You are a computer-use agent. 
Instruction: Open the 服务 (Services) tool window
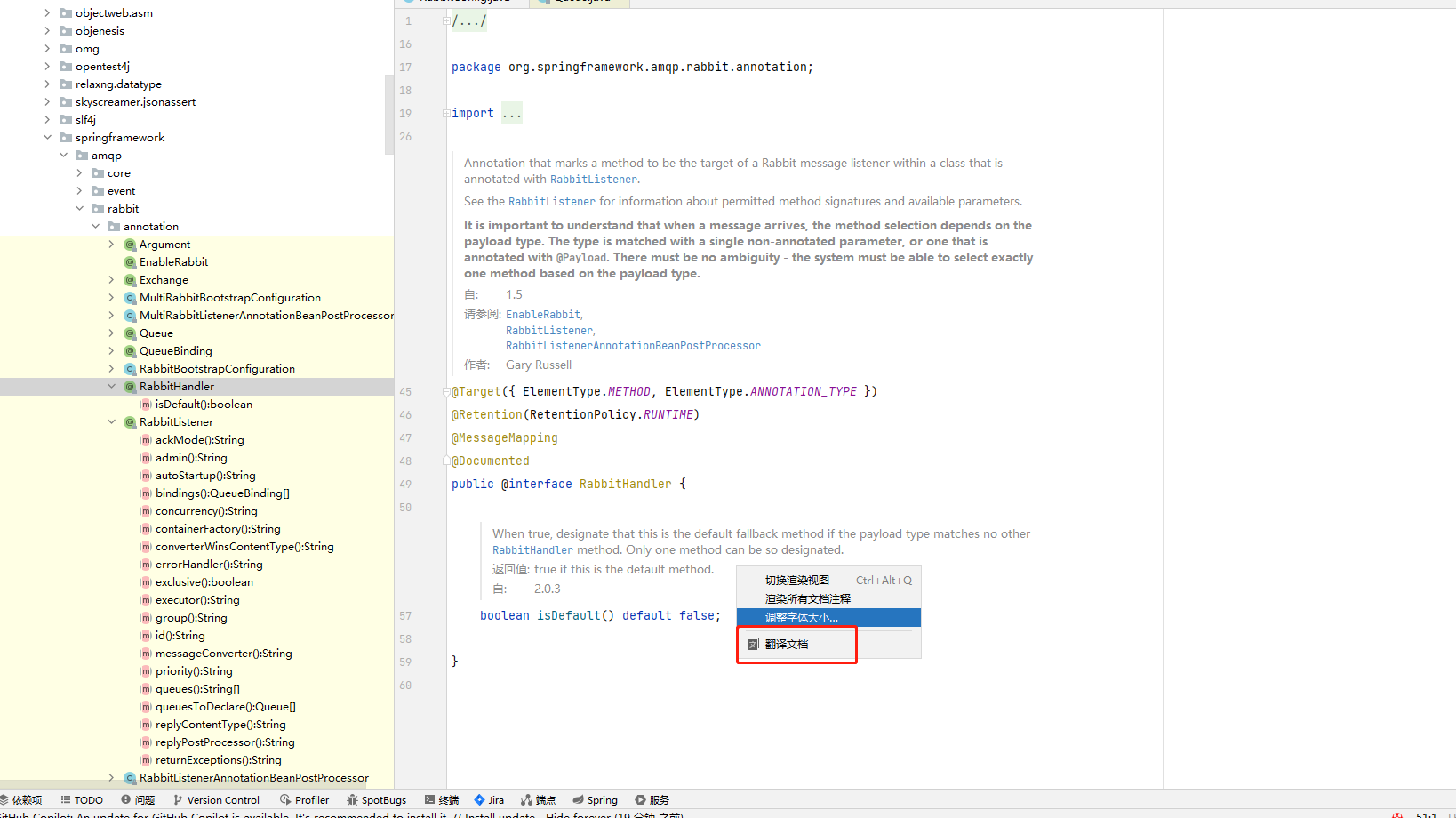[652, 800]
